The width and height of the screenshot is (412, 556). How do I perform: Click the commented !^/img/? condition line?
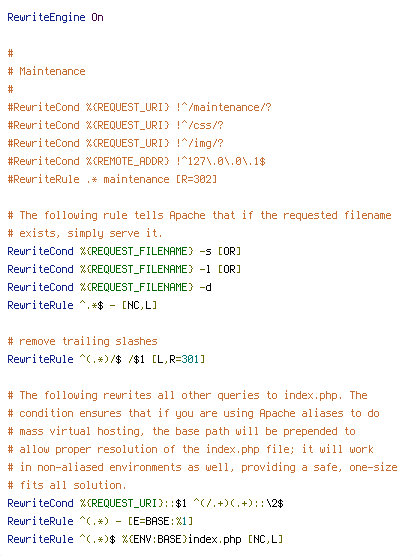pyautogui.click(x=116, y=143)
